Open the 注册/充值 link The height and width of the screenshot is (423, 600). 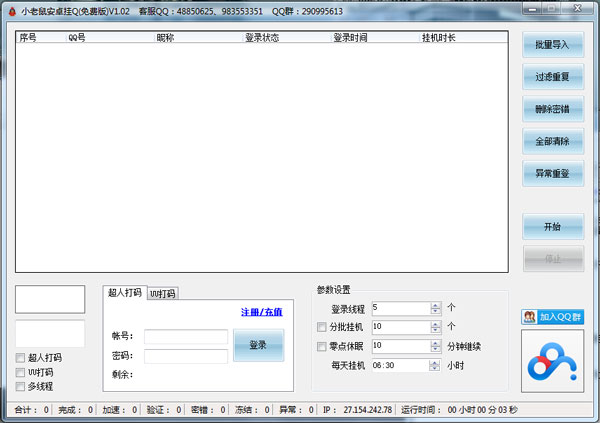pyautogui.click(x=261, y=312)
